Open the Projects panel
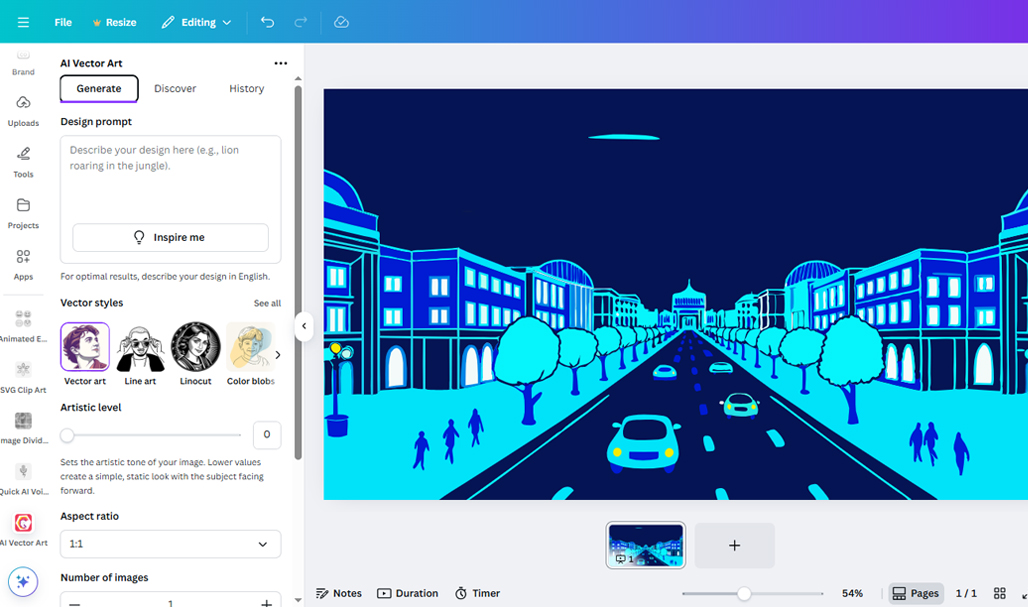This screenshot has width=1028, height=607. (23, 213)
